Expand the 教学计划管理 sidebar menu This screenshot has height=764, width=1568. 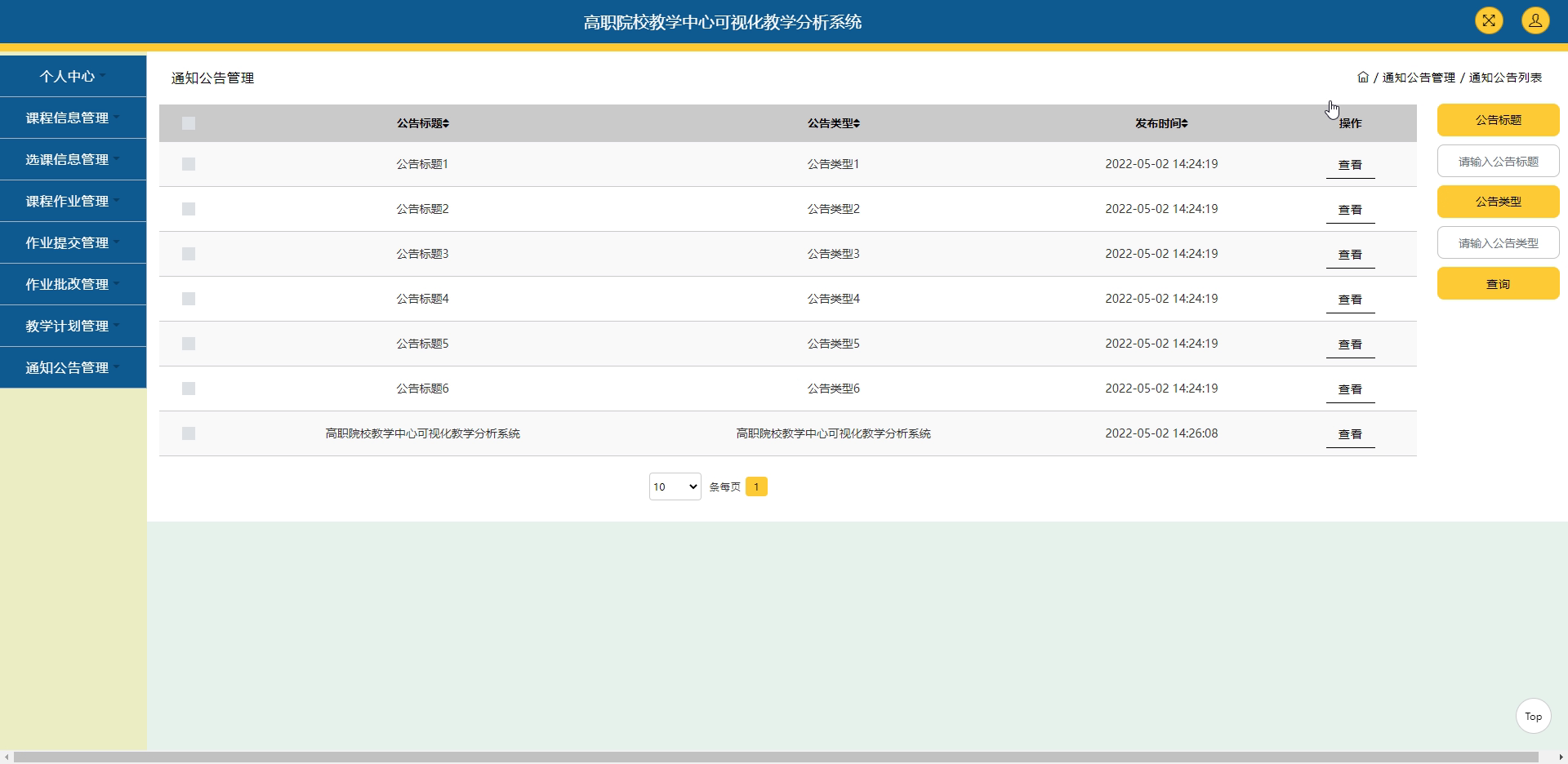tap(73, 326)
